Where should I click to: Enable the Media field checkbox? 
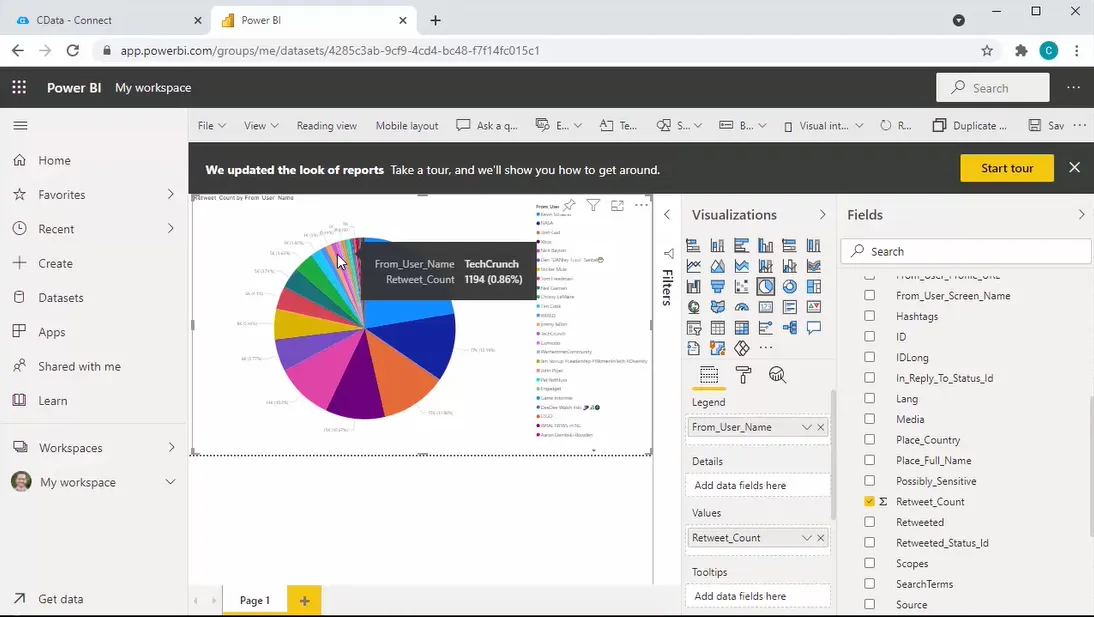868,419
